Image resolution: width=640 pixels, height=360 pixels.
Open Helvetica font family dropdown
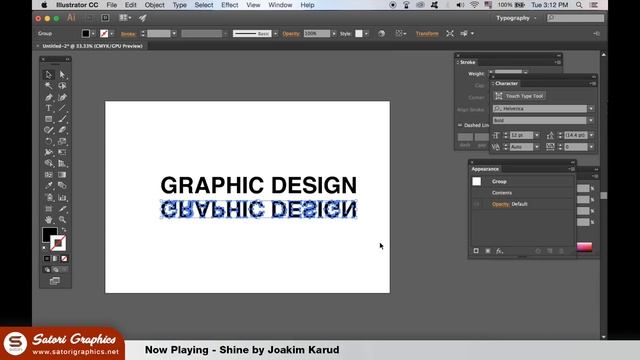[591, 109]
